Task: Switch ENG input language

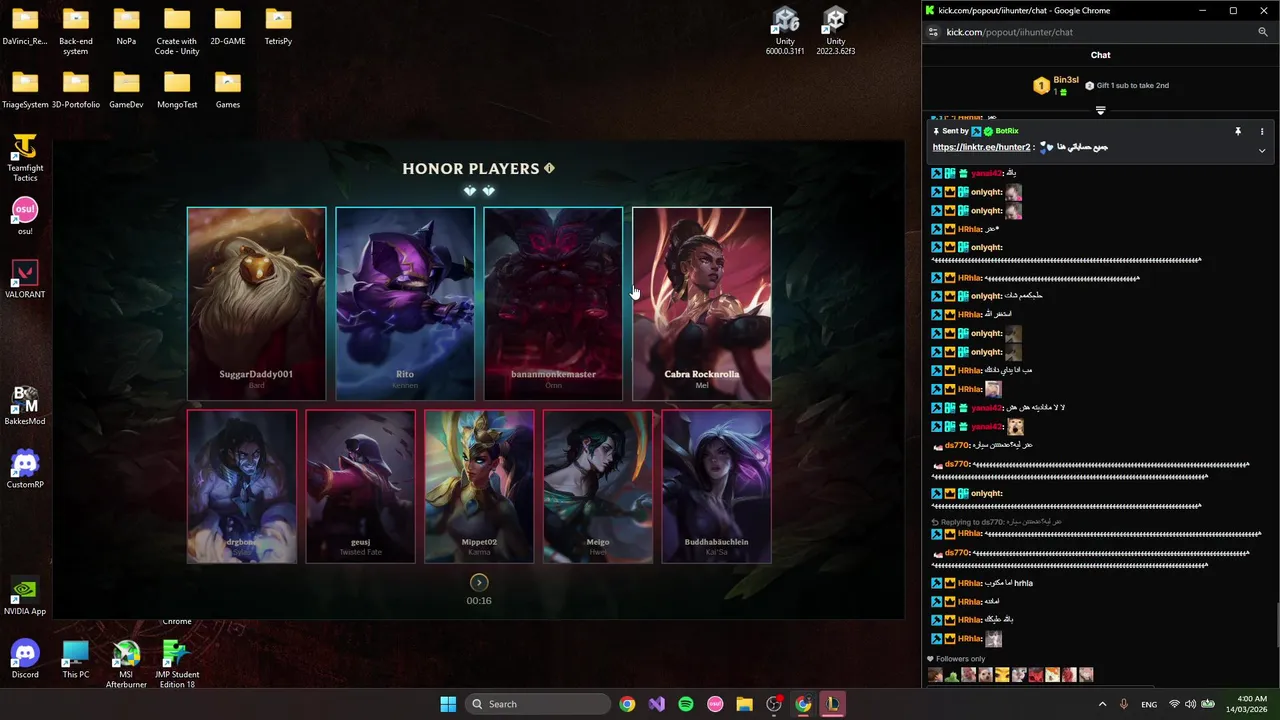Action: coord(1149,704)
